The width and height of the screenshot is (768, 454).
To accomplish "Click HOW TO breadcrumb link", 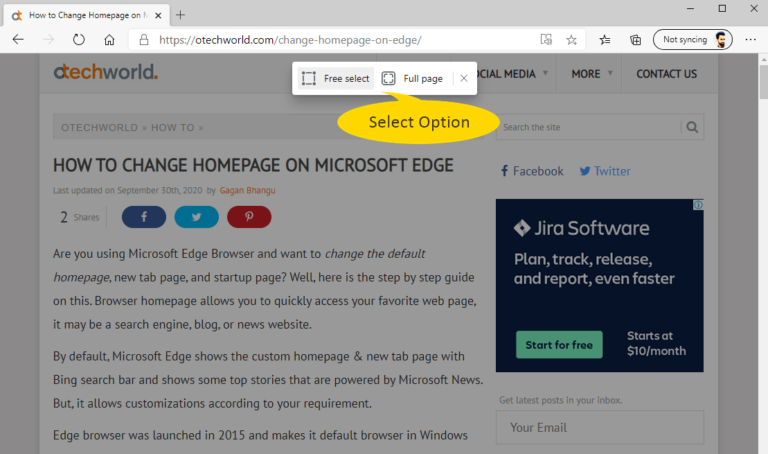I will point(172,128).
